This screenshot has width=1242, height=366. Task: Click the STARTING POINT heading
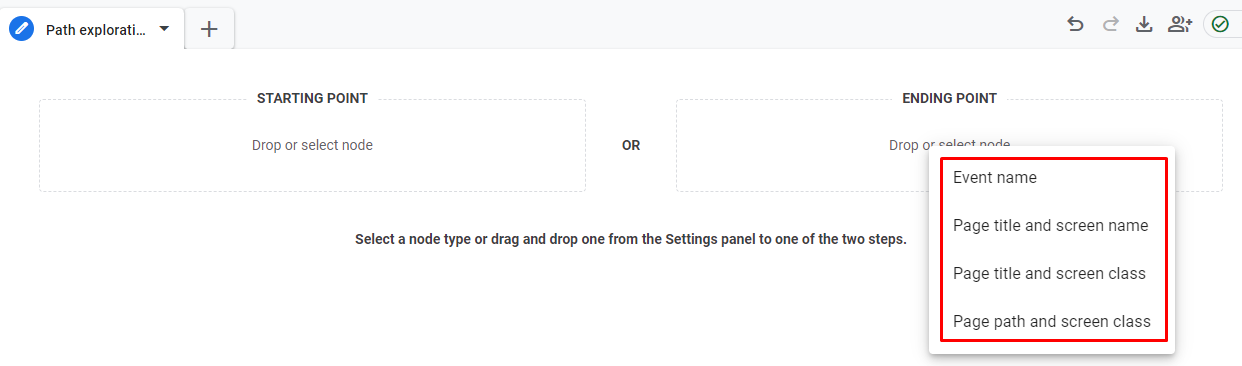click(x=312, y=98)
